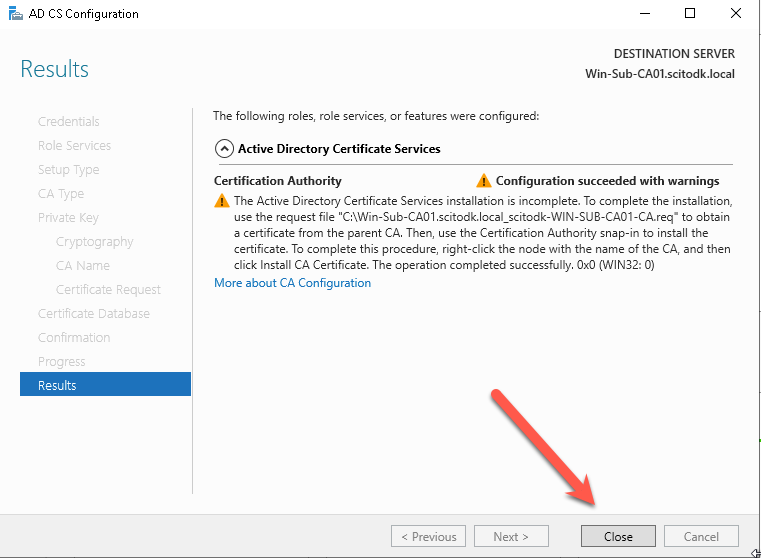This screenshot has height=558, width=761.
Task: Maximize the AD CS Configuration window
Action: (690, 14)
